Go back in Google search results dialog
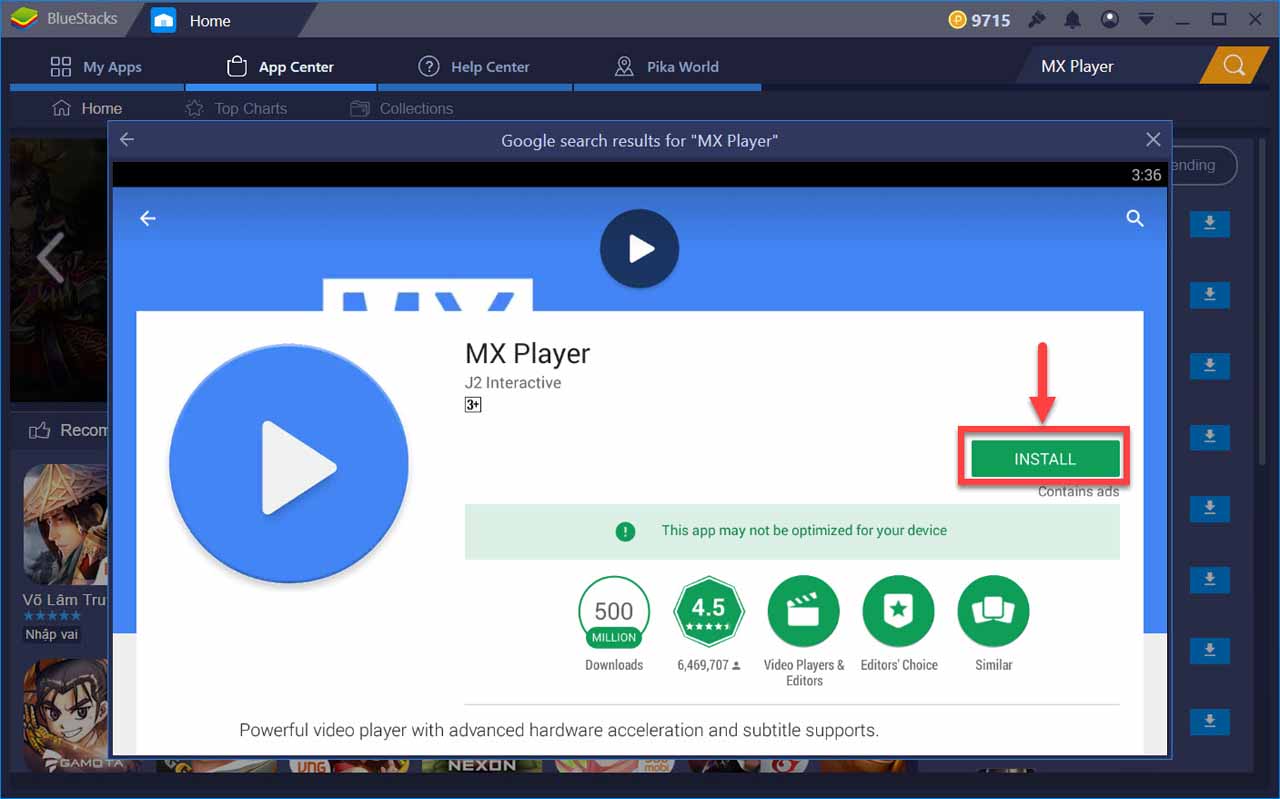The image size is (1280, 799). (127, 140)
